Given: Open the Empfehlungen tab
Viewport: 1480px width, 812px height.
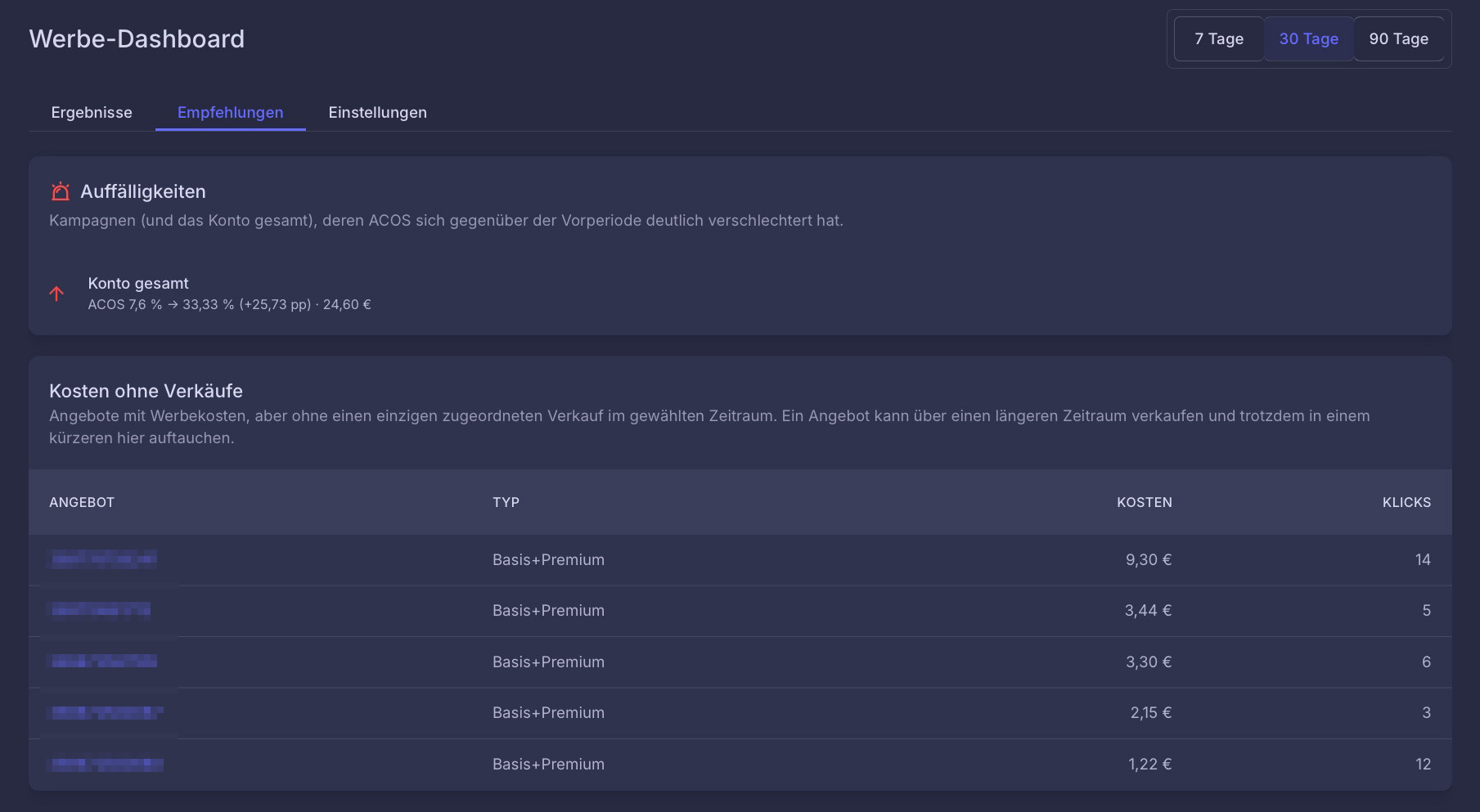Looking at the screenshot, I should [x=231, y=112].
